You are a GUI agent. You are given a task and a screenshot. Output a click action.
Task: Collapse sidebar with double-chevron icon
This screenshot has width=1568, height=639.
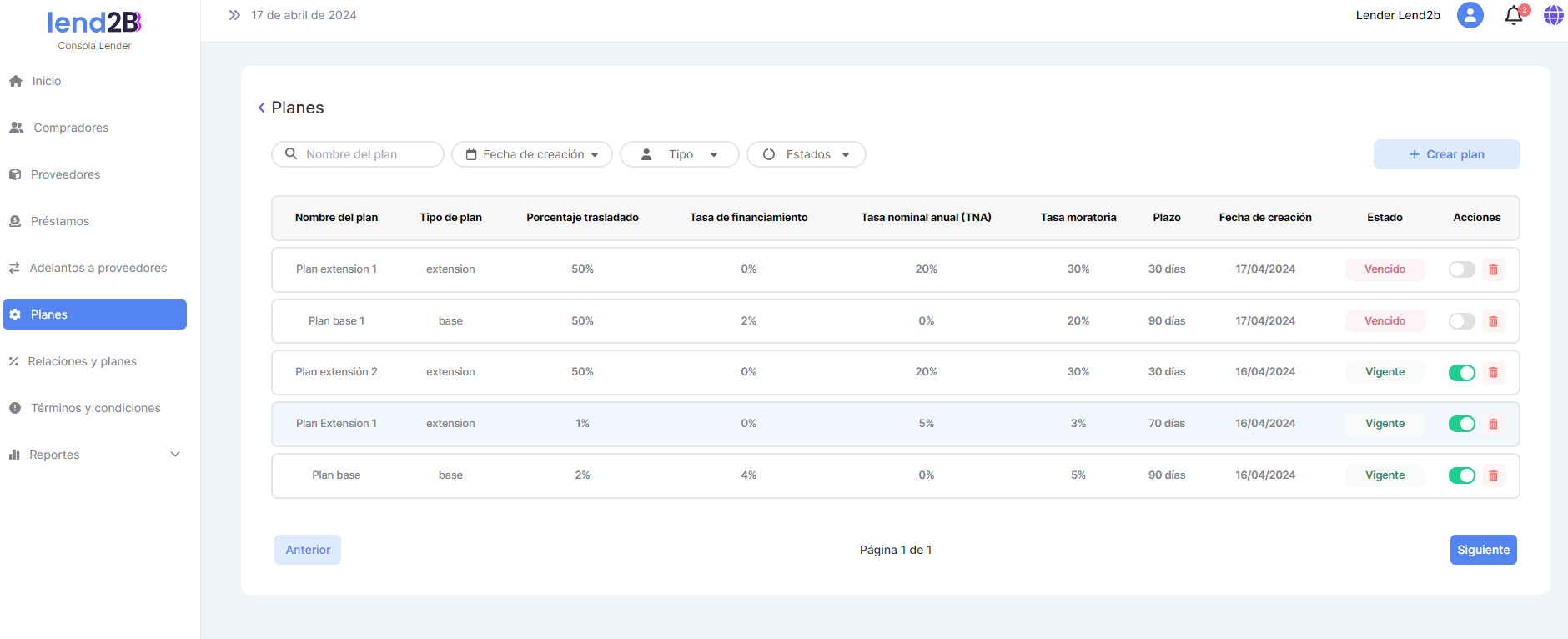(234, 15)
